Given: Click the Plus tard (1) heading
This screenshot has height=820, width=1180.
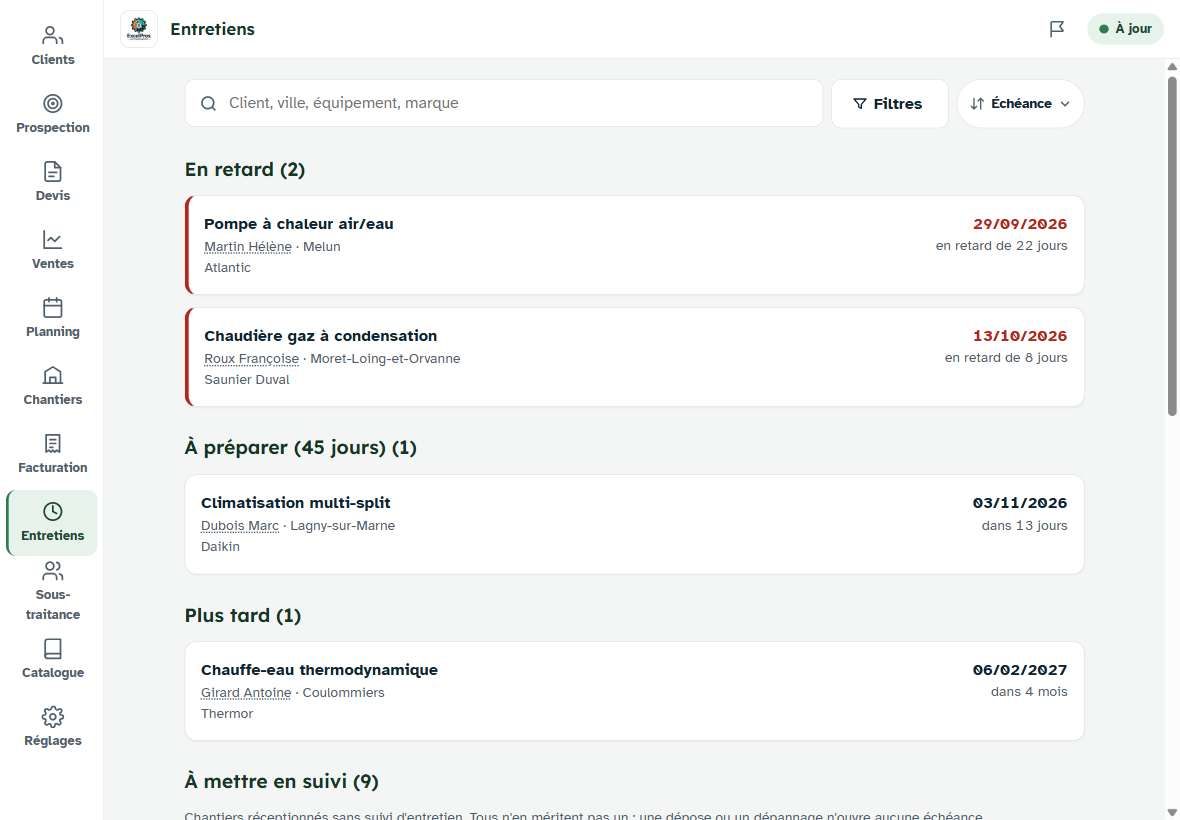Looking at the screenshot, I should point(242,616).
